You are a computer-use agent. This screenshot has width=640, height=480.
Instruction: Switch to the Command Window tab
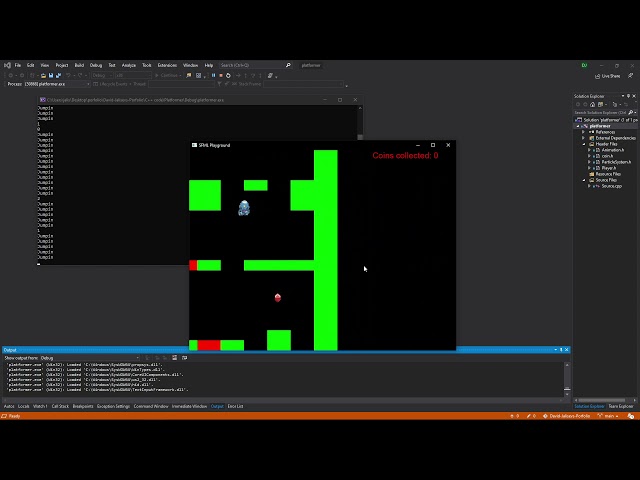coord(151,406)
